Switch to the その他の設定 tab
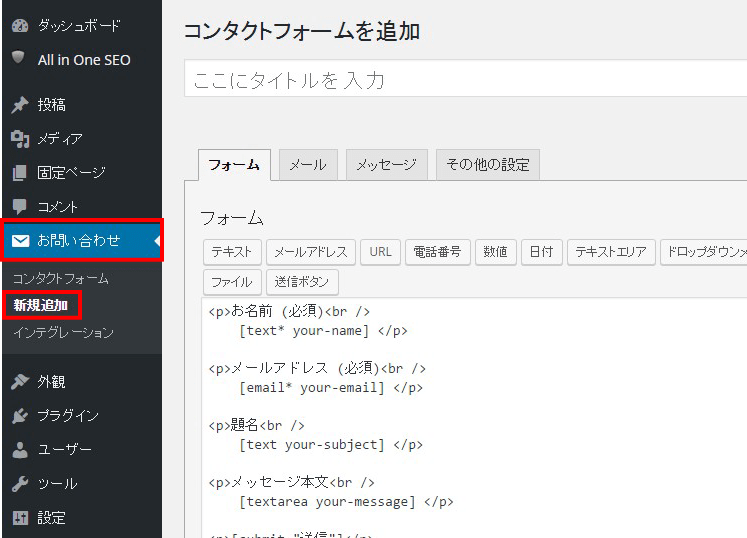 click(x=488, y=165)
